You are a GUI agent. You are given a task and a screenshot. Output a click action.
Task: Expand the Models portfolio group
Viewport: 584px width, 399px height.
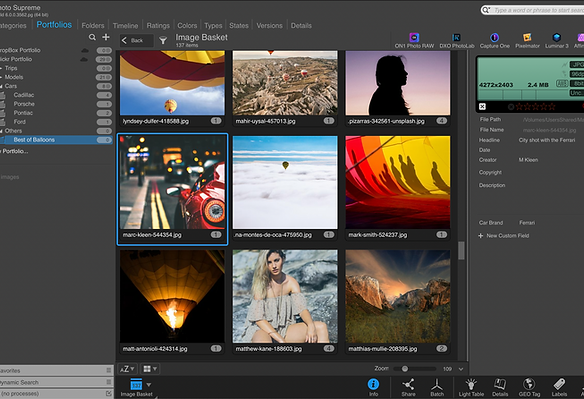coord(1,77)
